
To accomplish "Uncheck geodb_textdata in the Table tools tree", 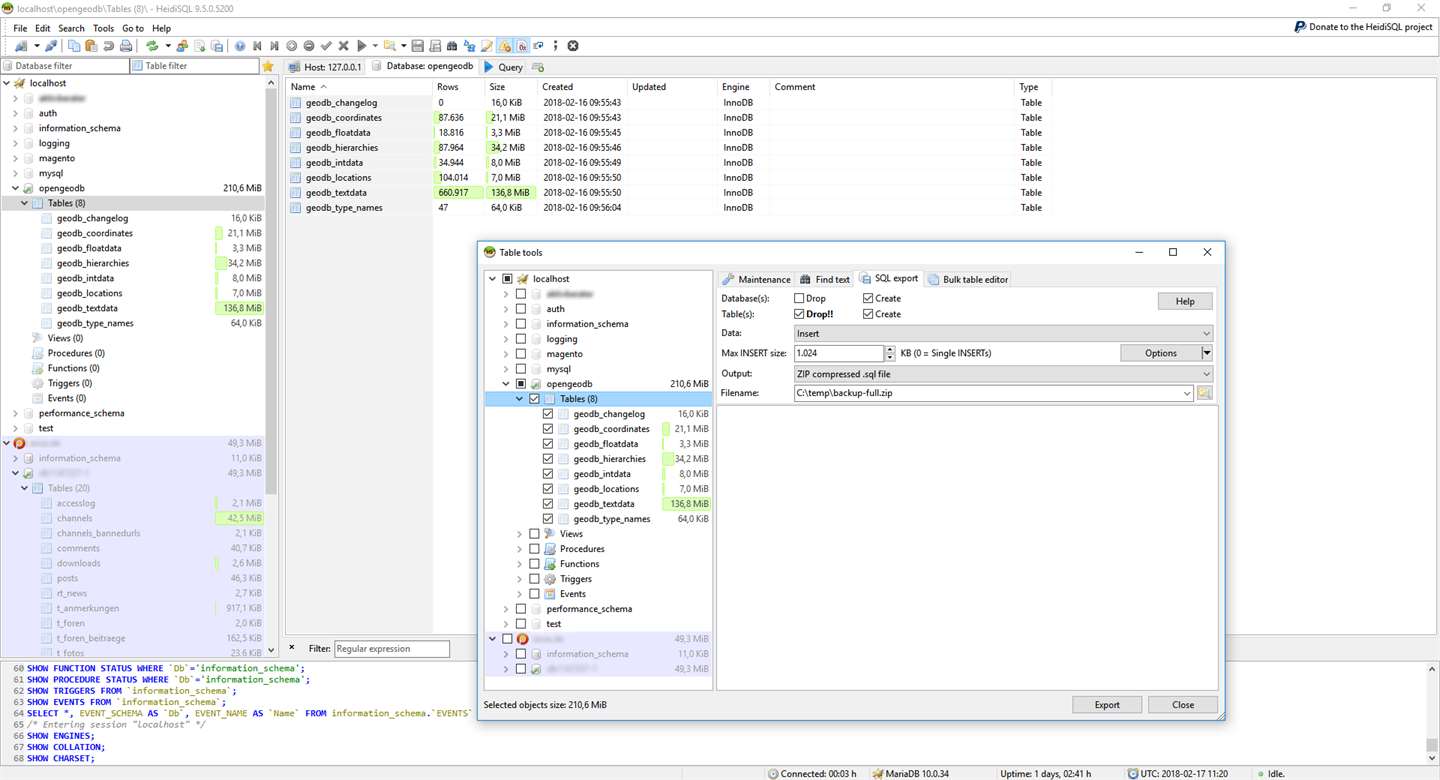I will [548, 504].
